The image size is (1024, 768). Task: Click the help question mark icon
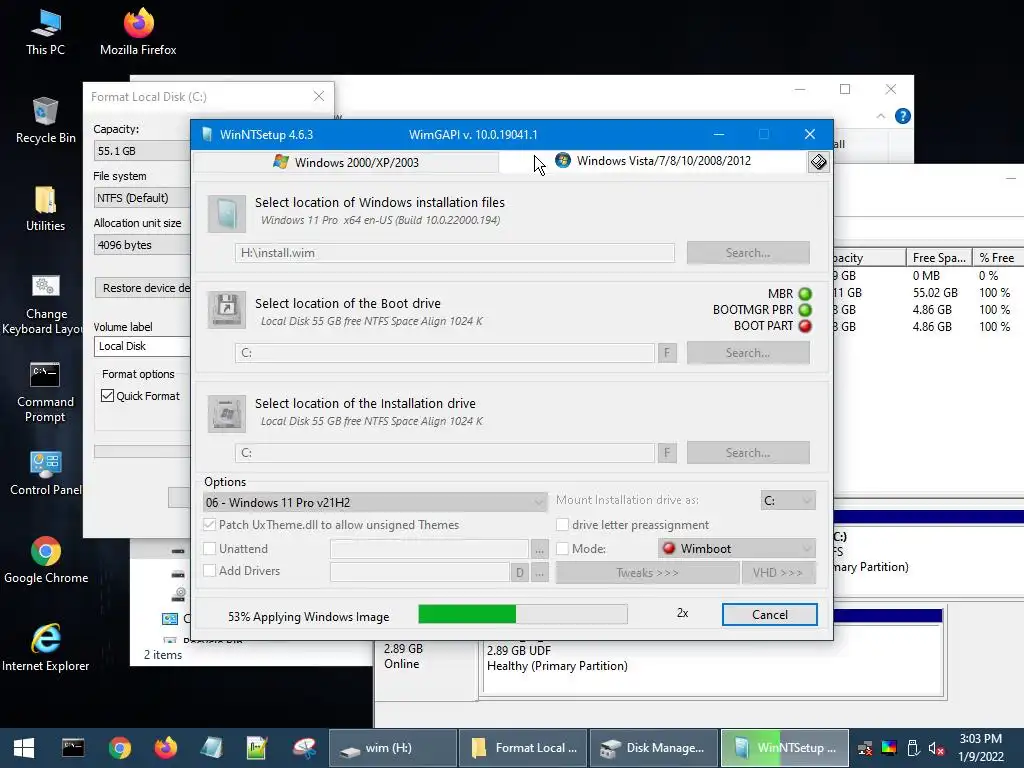903,116
